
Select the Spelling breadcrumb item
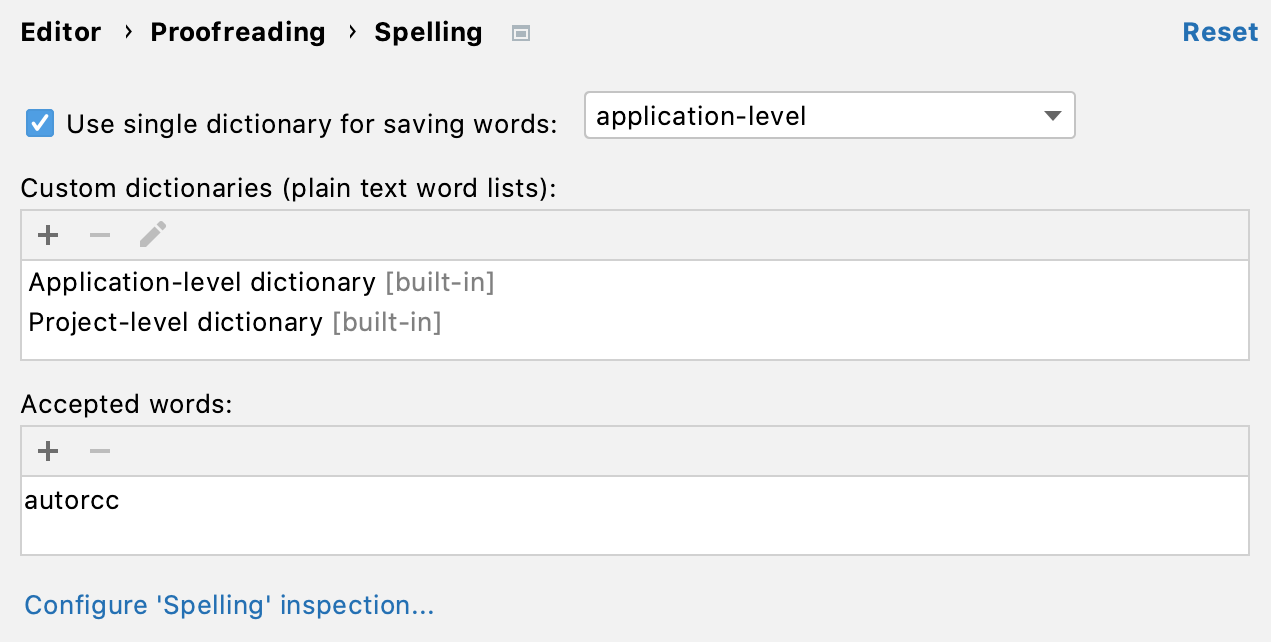pyautogui.click(x=428, y=31)
